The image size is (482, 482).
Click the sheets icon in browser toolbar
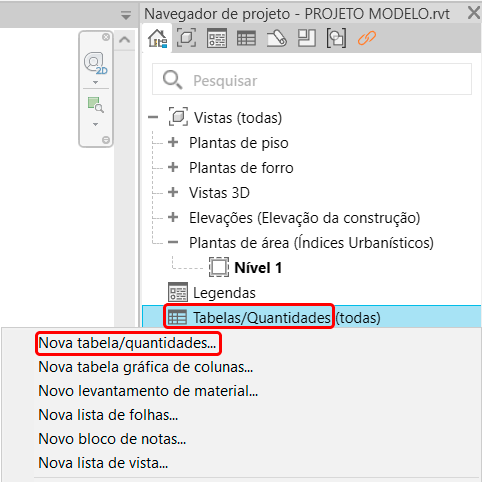tap(277, 38)
